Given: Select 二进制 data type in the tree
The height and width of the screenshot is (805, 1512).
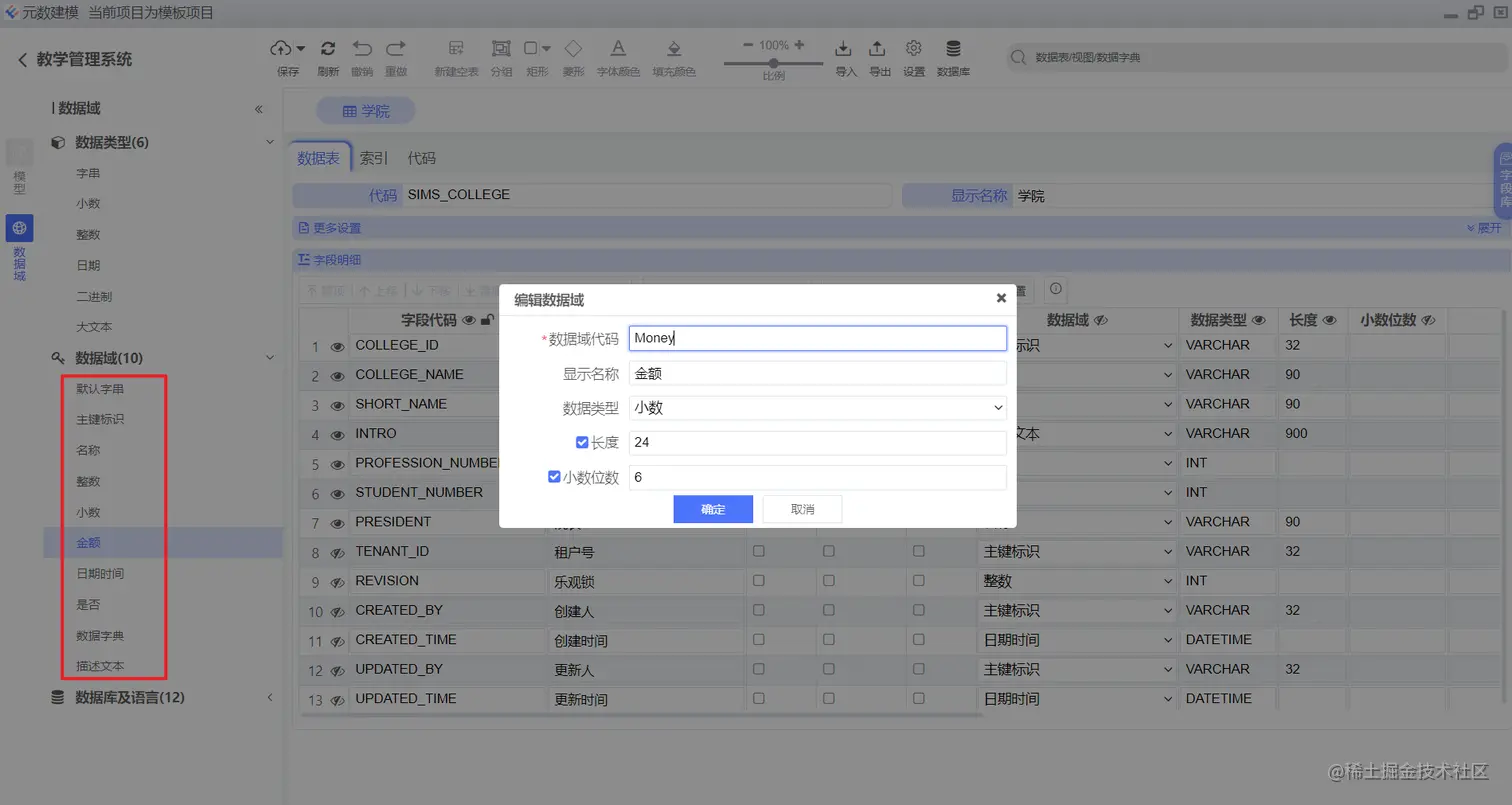Looking at the screenshot, I should tap(94, 297).
